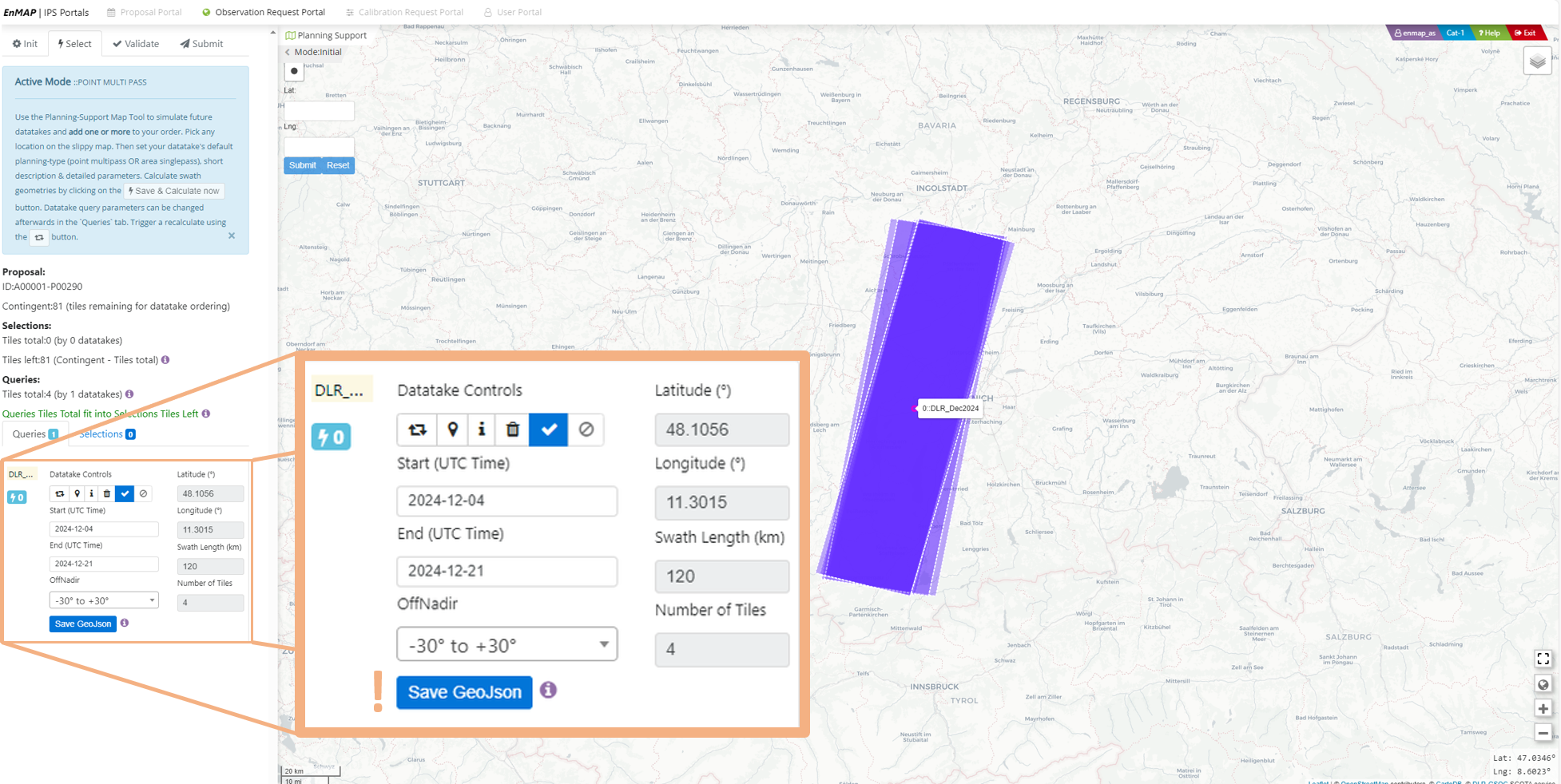
Task: Click the point marker radio above Lat field
Action: pyautogui.click(x=294, y=71)
